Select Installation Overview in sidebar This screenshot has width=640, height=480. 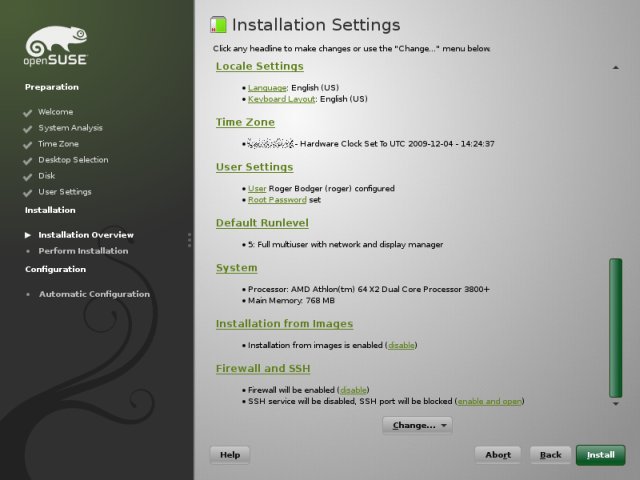click(86, 235)
